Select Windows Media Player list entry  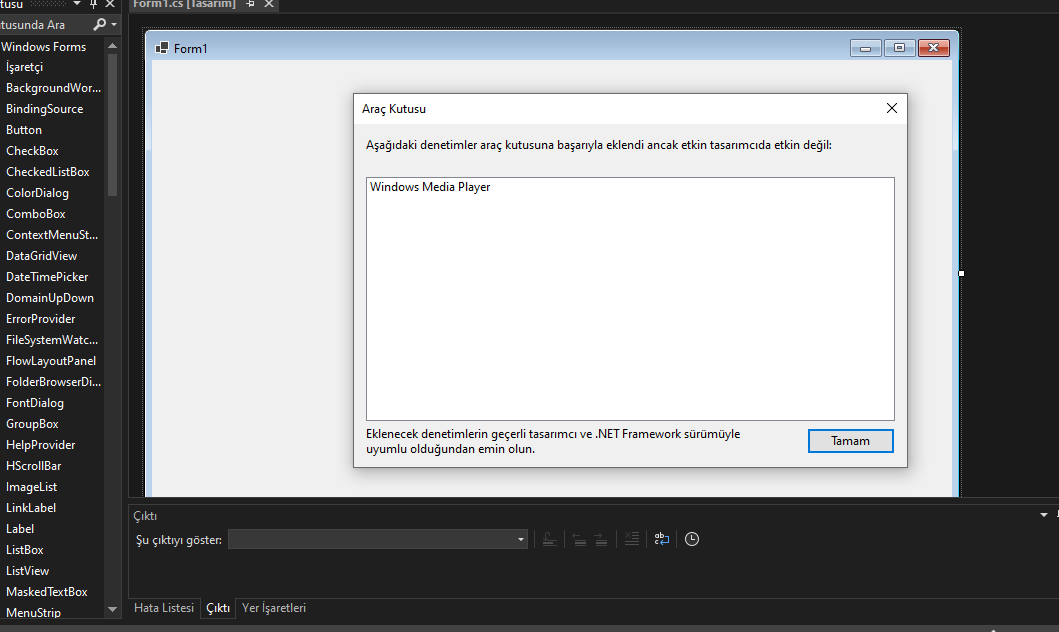(430, 187)
